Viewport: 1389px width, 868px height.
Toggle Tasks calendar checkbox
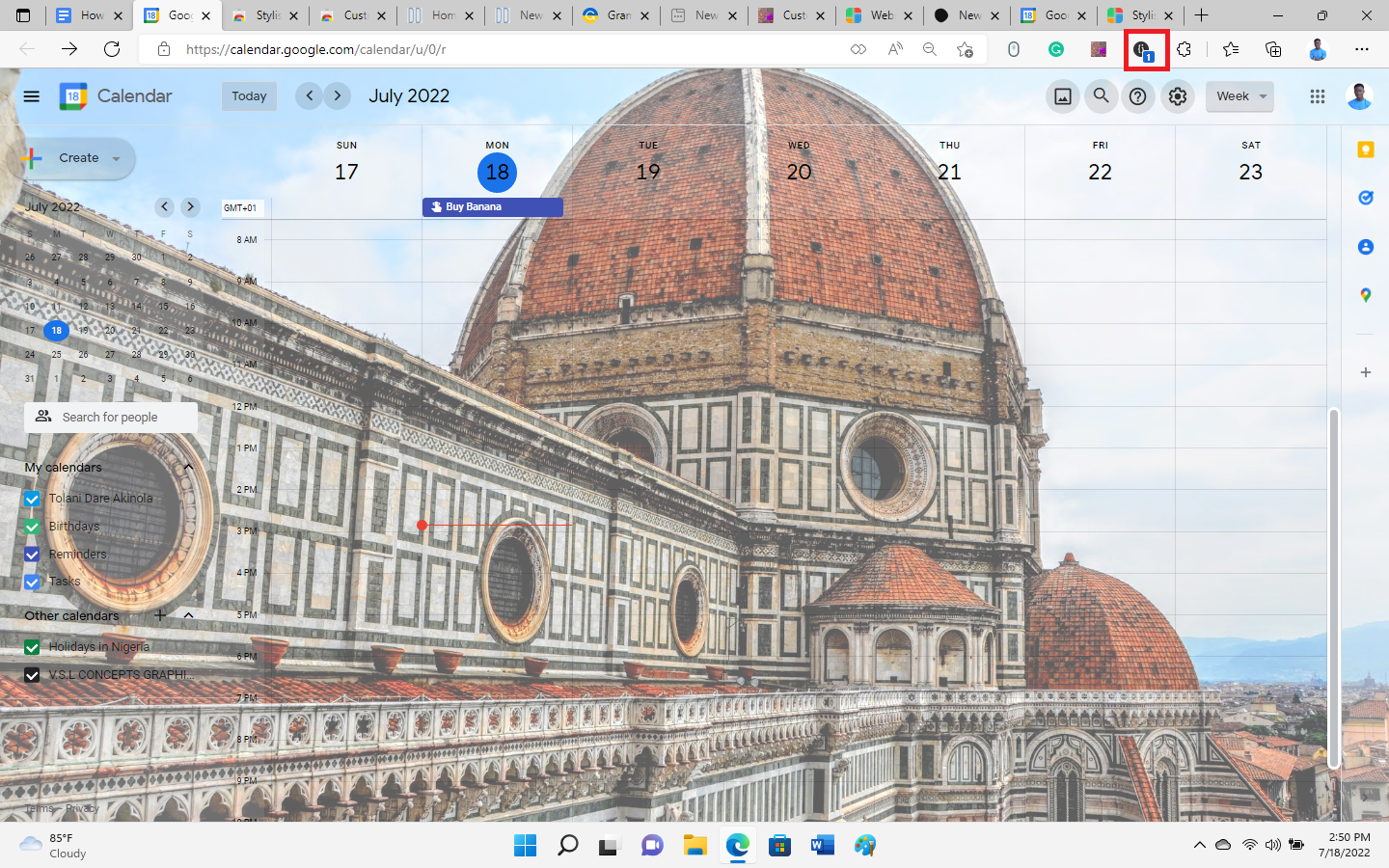point(32,582)
